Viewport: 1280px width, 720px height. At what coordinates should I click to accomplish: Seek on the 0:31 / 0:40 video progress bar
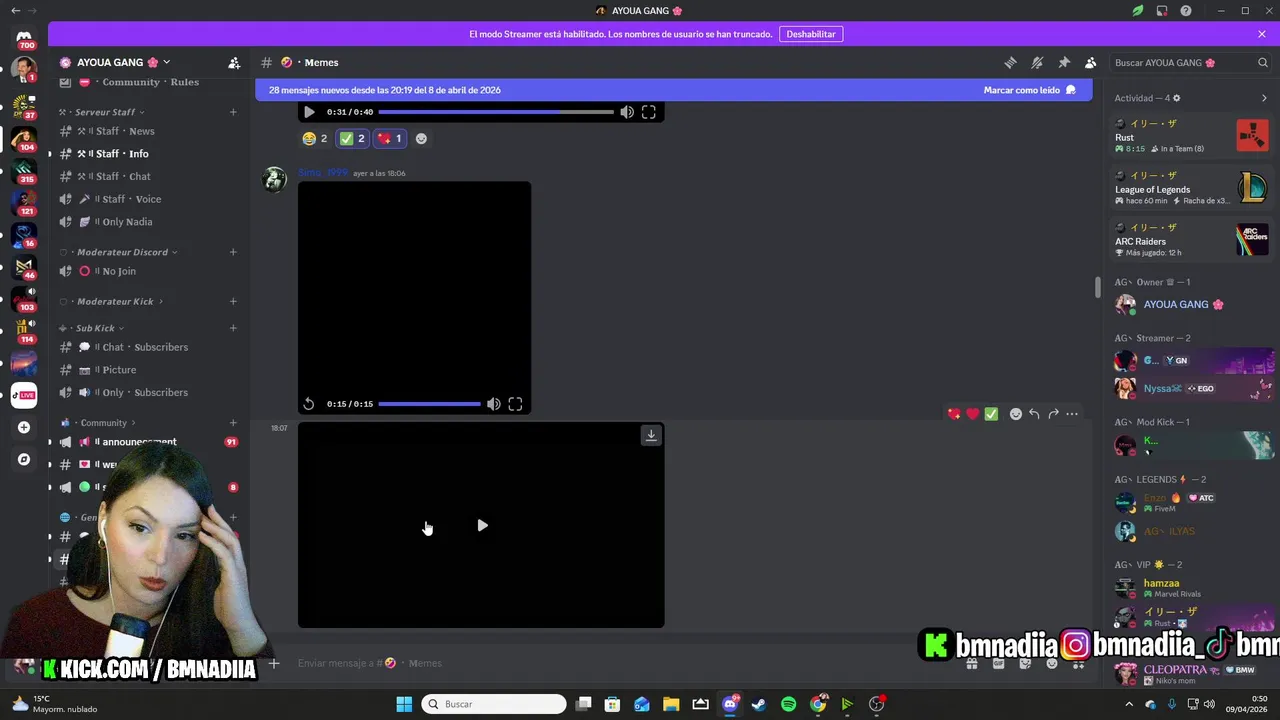click(496, 112)
